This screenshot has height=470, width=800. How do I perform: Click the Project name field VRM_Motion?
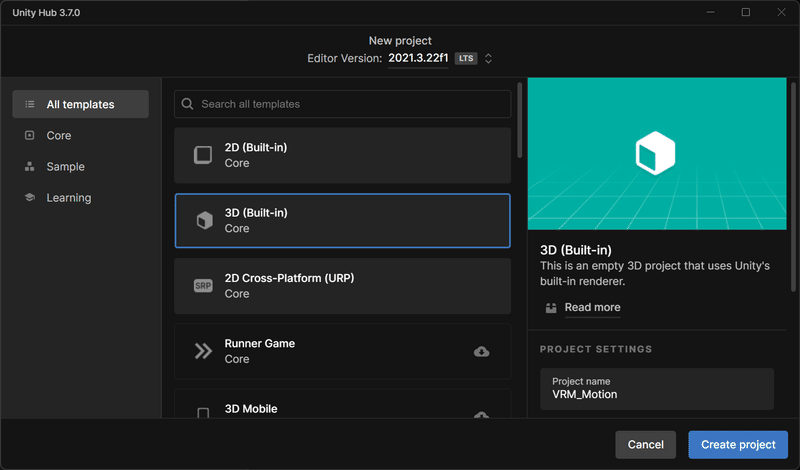[657, 389]
